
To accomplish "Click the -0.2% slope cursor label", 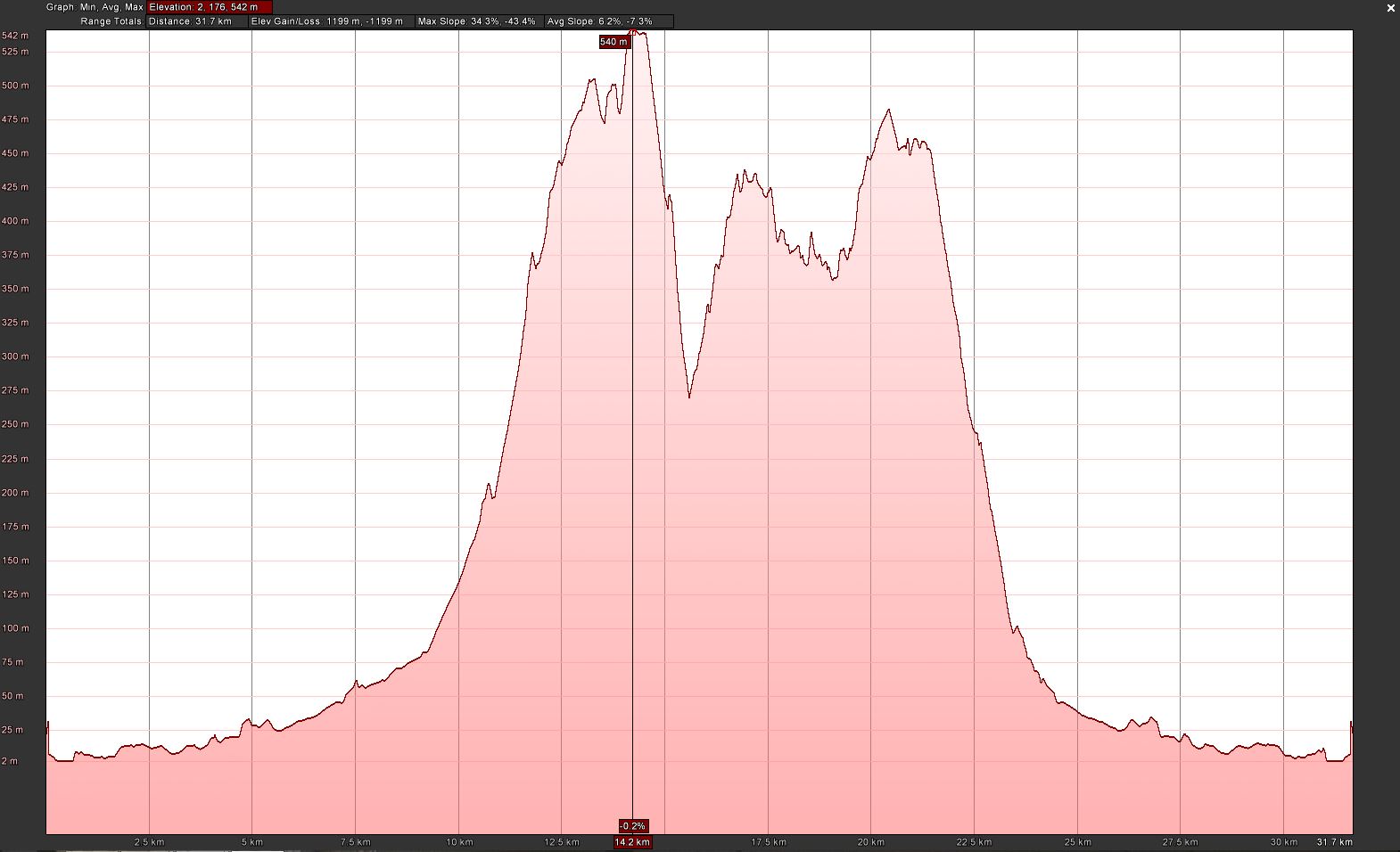I will pos(632,826).
